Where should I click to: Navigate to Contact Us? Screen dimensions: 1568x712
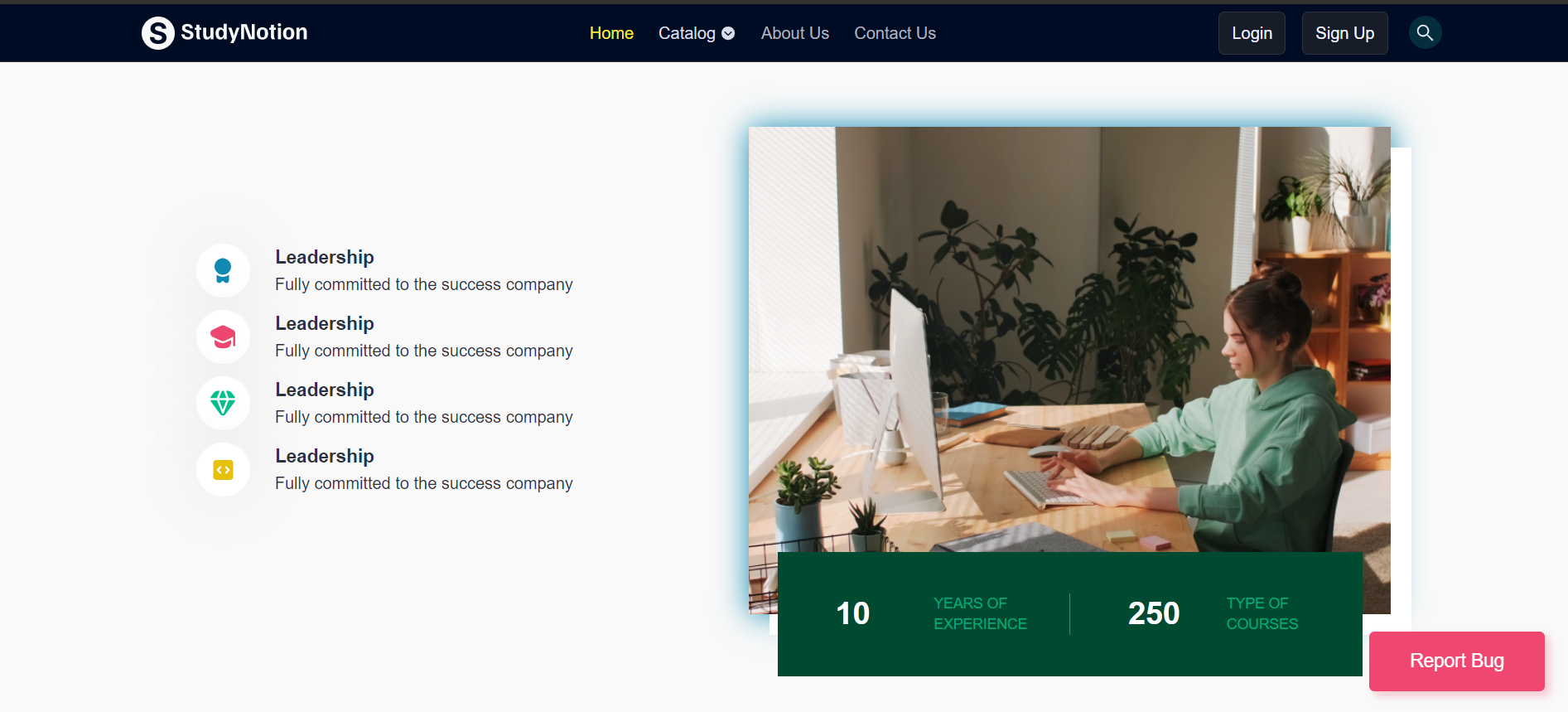(895, 33)
